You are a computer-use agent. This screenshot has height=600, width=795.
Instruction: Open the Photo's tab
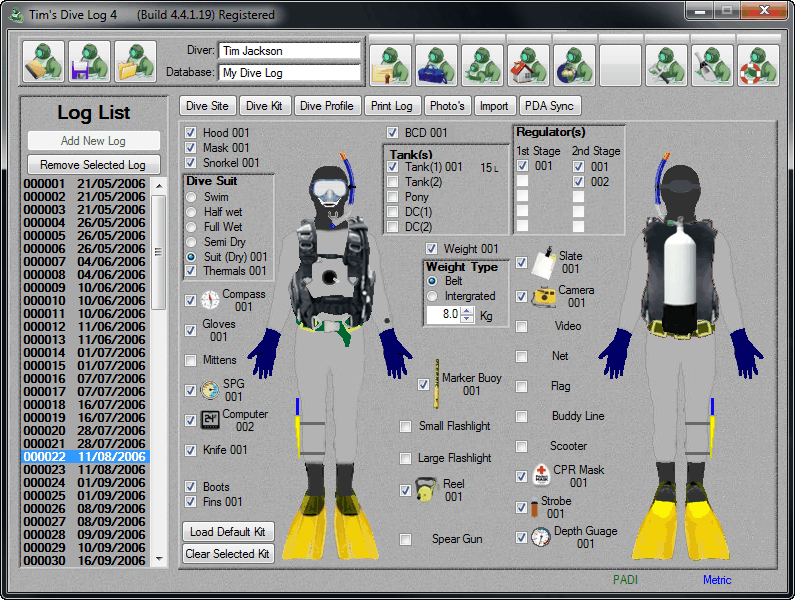(x=447, y=106)
